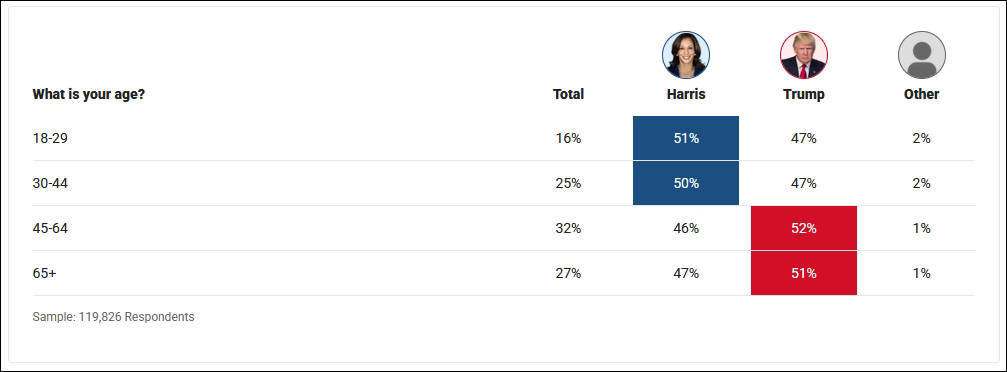
Task: Click Harris 46% value in 45-64 row
Action: coord(686,228)
